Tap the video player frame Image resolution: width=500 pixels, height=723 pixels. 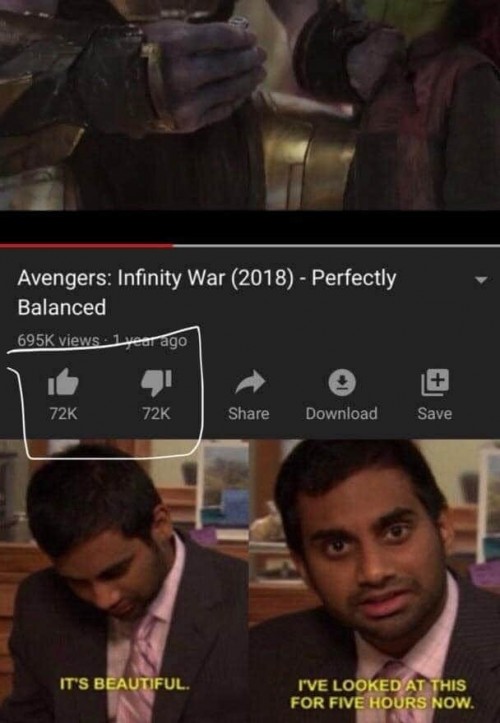250,105
